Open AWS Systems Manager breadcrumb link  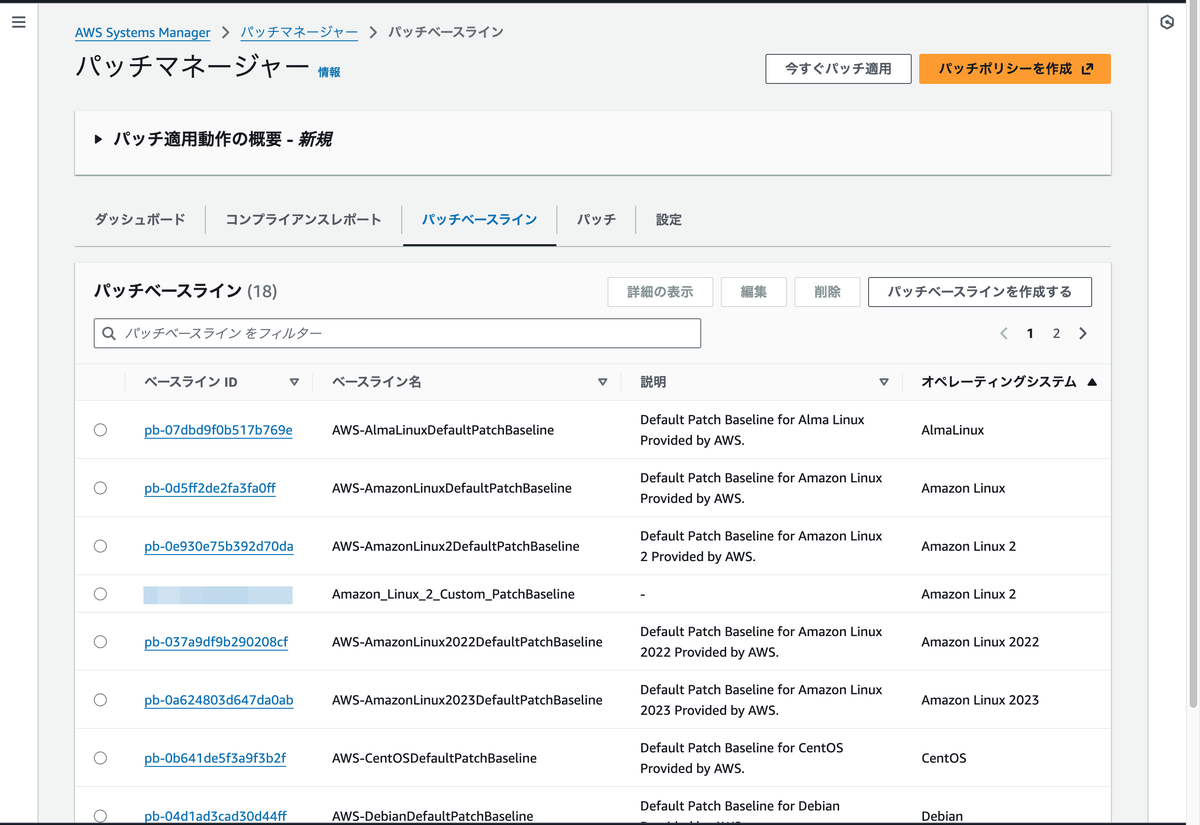click(x=143, y=33)
